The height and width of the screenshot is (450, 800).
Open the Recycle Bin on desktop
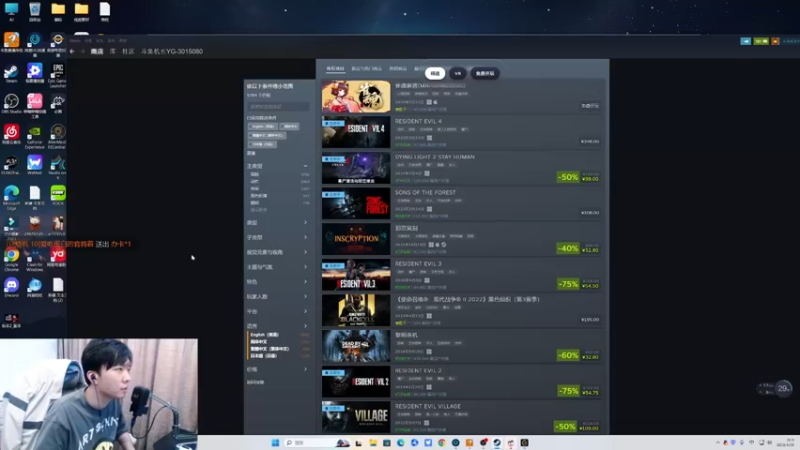(34, 11)
